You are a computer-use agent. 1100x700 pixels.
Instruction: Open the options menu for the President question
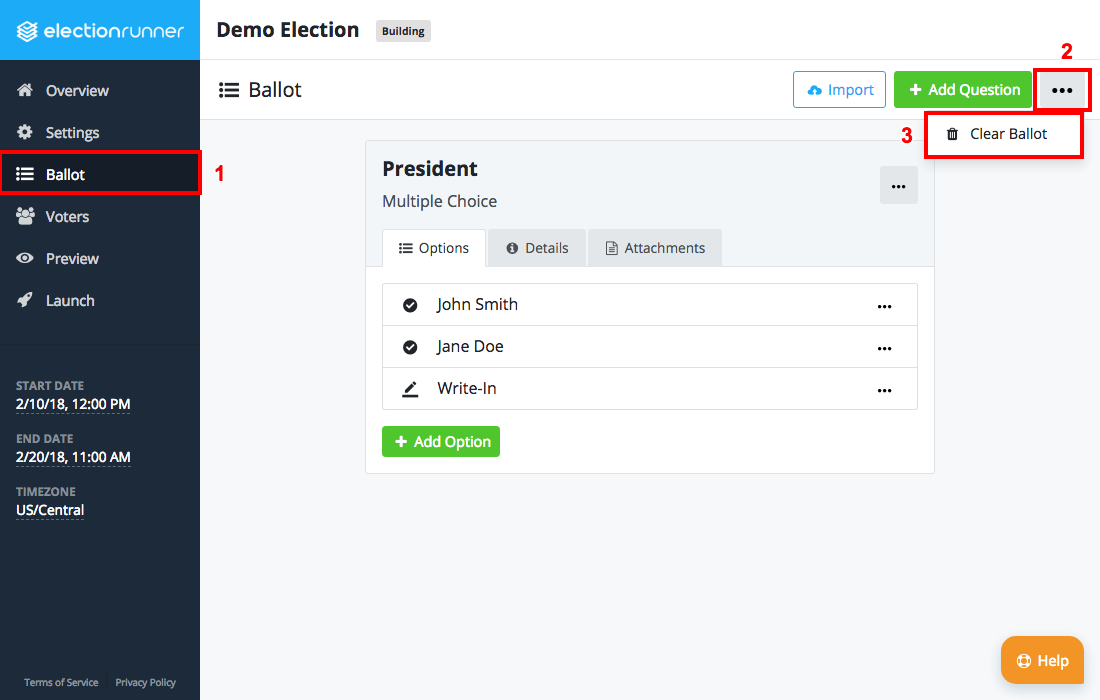click(x=898, y=185)
